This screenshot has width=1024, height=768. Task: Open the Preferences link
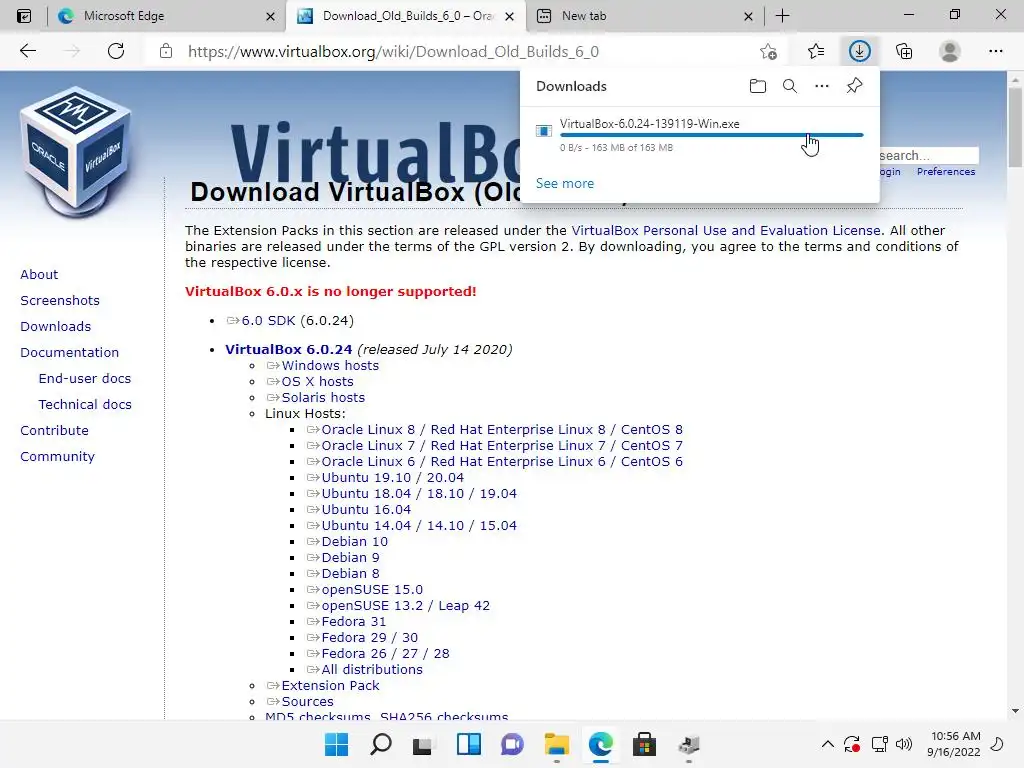pos(946,172)
